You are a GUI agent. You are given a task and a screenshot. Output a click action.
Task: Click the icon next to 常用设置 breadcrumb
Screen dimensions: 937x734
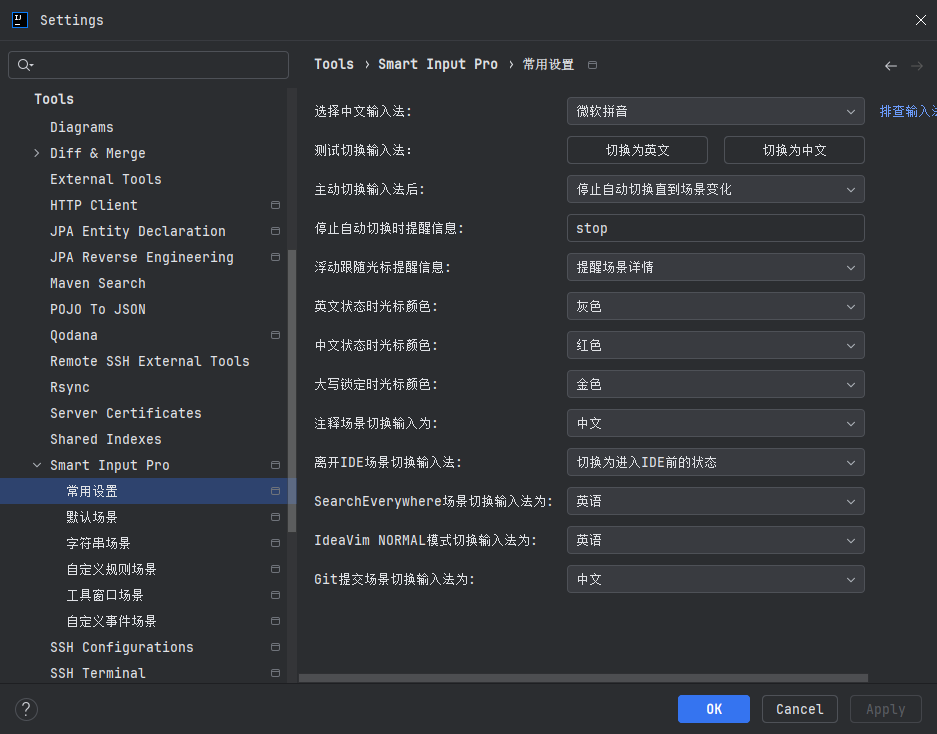(x=592, y=65)
